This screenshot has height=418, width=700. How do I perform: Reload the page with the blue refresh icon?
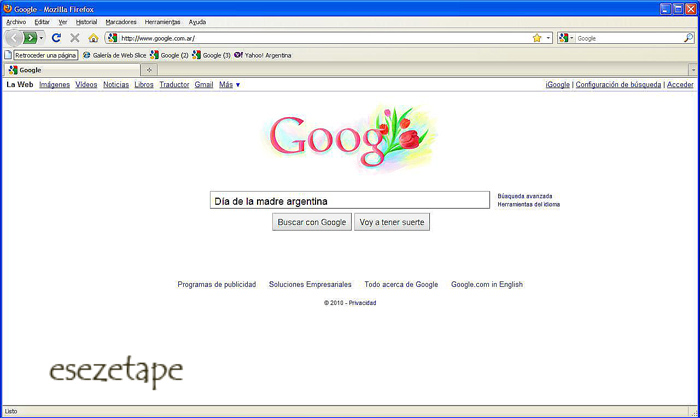[x=56, y=38]
